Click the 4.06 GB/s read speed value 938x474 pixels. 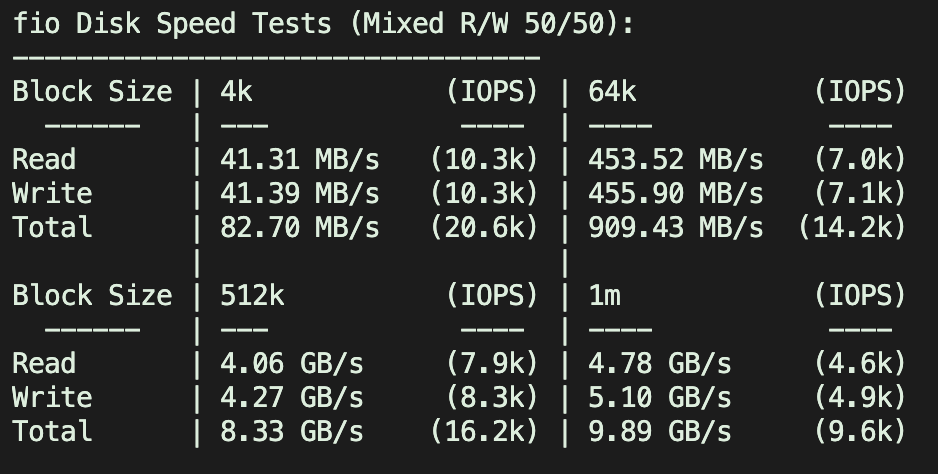291,364
